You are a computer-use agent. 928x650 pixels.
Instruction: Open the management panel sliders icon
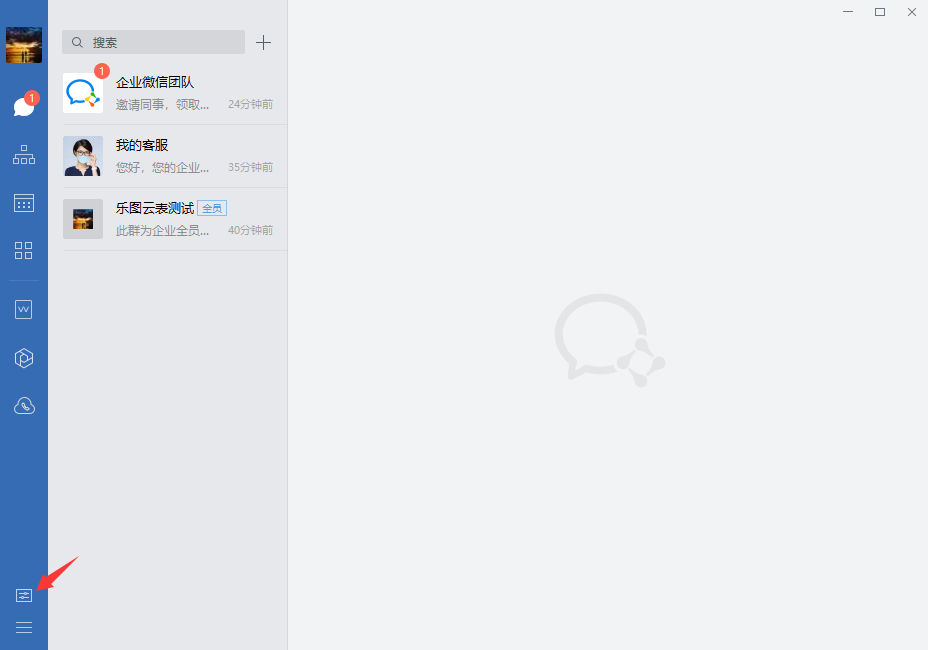coord(24,596)
